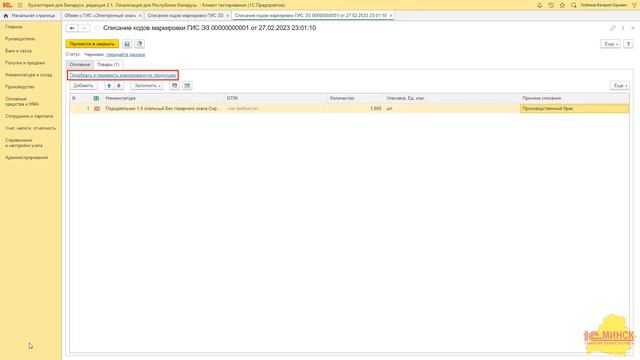640x360 pixels.
Task: Close the second Списание кодов маркировки tab
Action: (228, 16)
